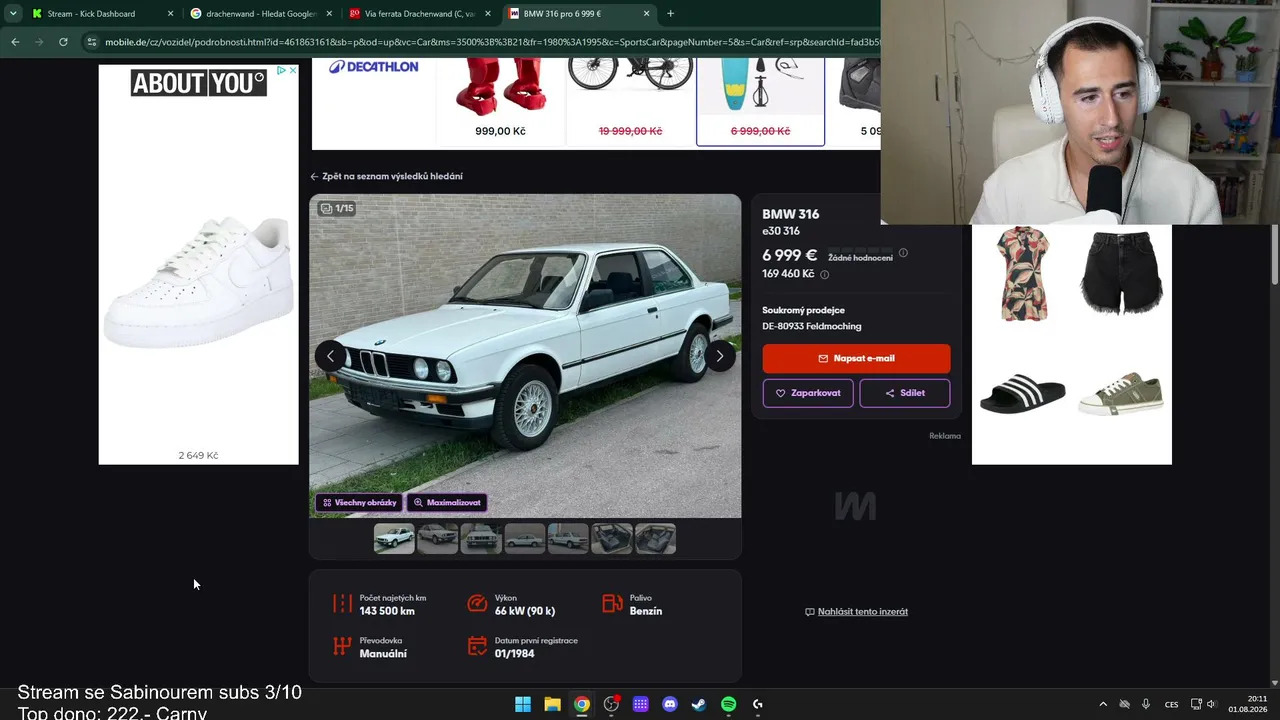Open the OBS Studio taskbar icon
This screenshot has width=1280, height=720.
(x=611, y=704)
